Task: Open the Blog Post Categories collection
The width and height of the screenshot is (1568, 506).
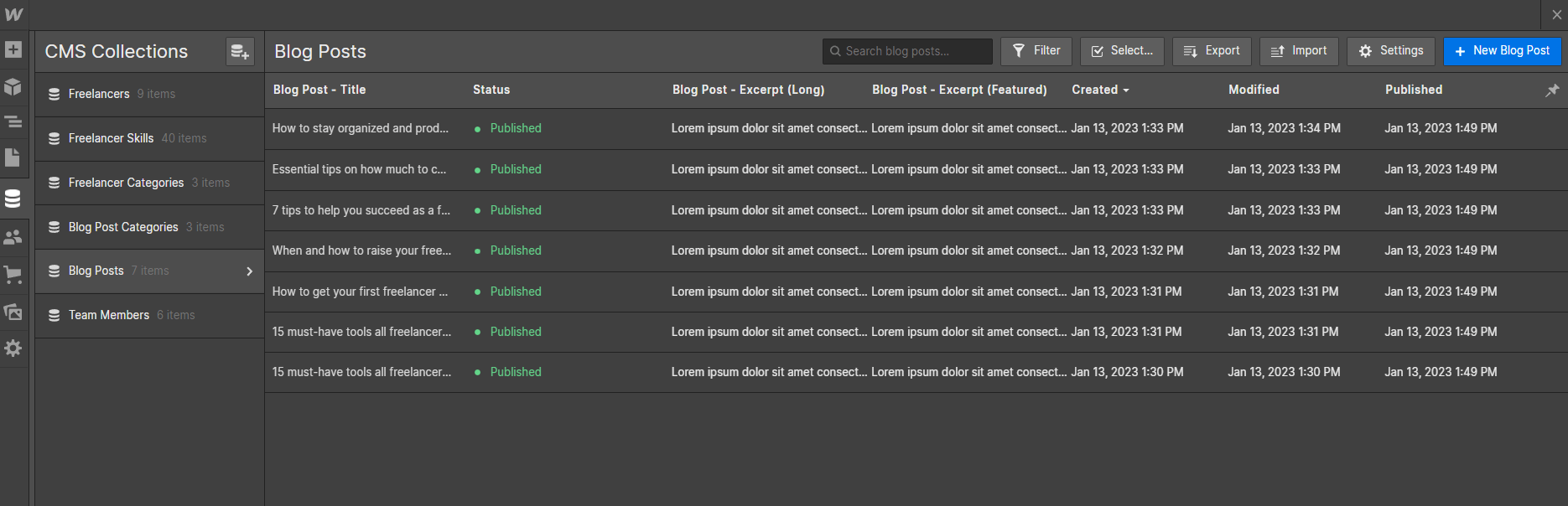Action: point(149,227)
